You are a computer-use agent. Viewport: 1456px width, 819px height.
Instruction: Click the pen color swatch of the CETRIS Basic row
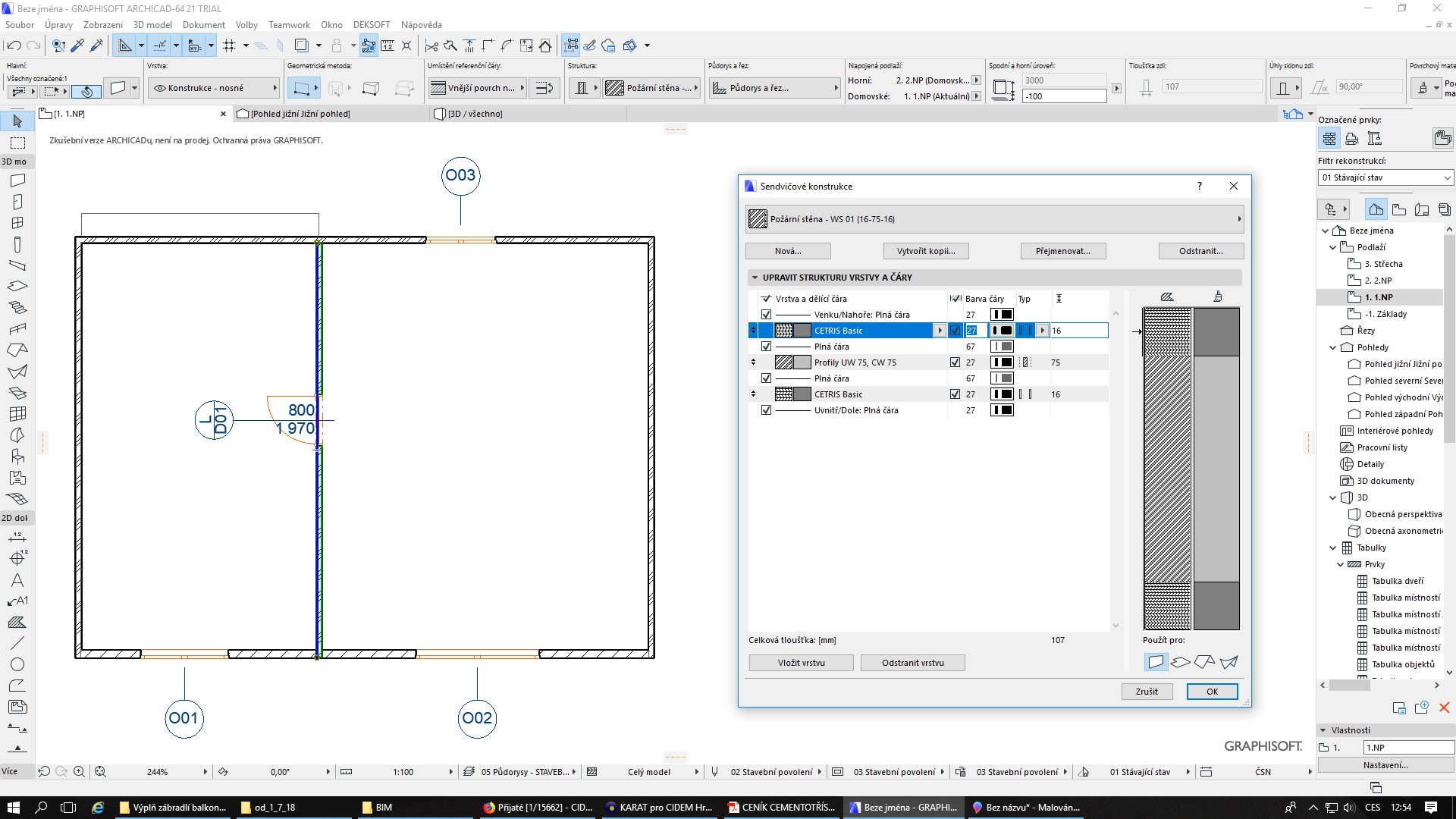click(x=1002, y=331)
